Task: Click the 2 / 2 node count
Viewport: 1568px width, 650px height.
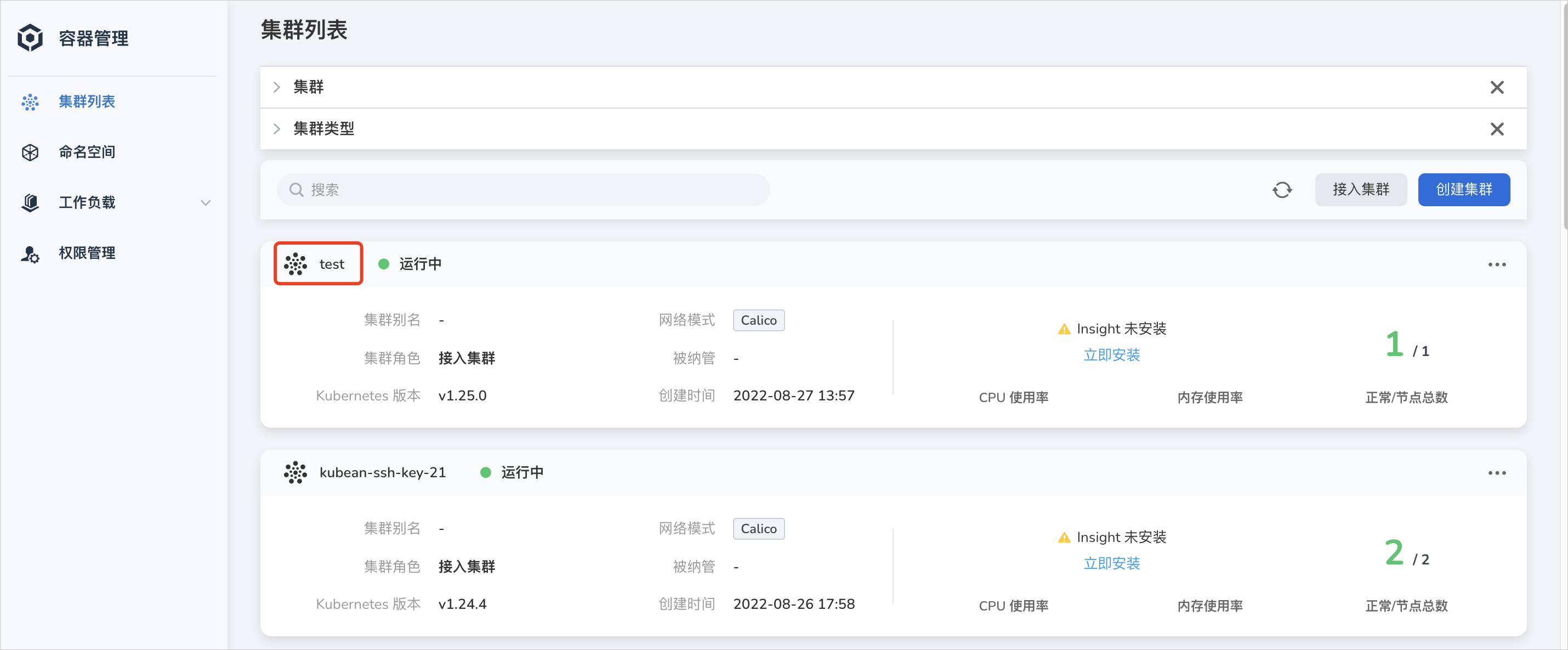Action: 1407,553
